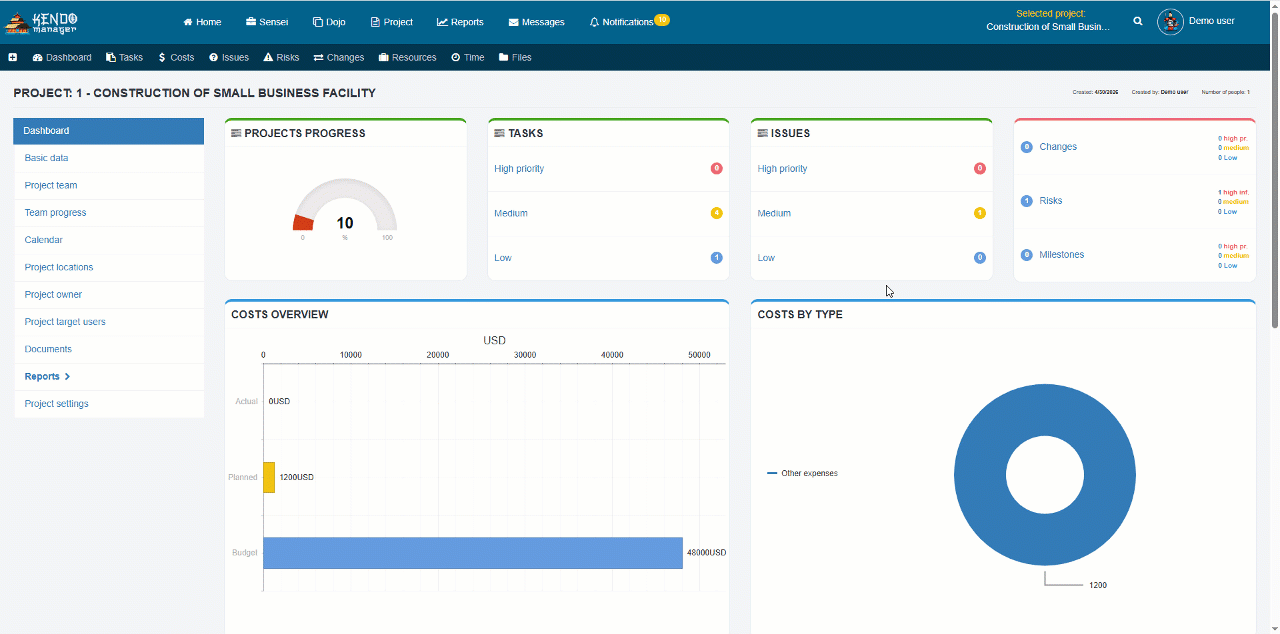Open Changes in the project toolbar
Screen dimensions: 1280x634
pyautogui.click(x=339, y=57)
